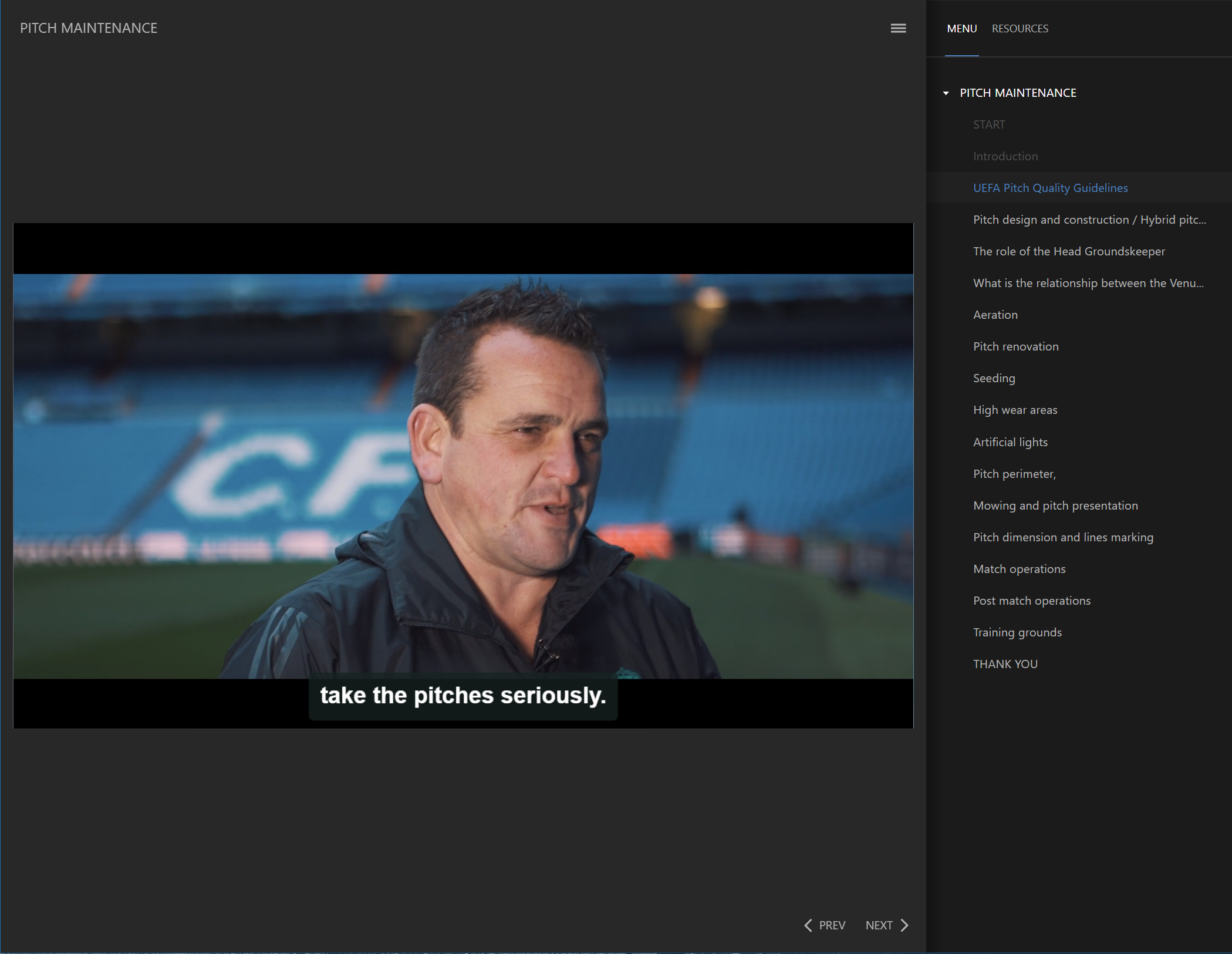
Task: Open the Aeration lesson
Action: (995, 315)
